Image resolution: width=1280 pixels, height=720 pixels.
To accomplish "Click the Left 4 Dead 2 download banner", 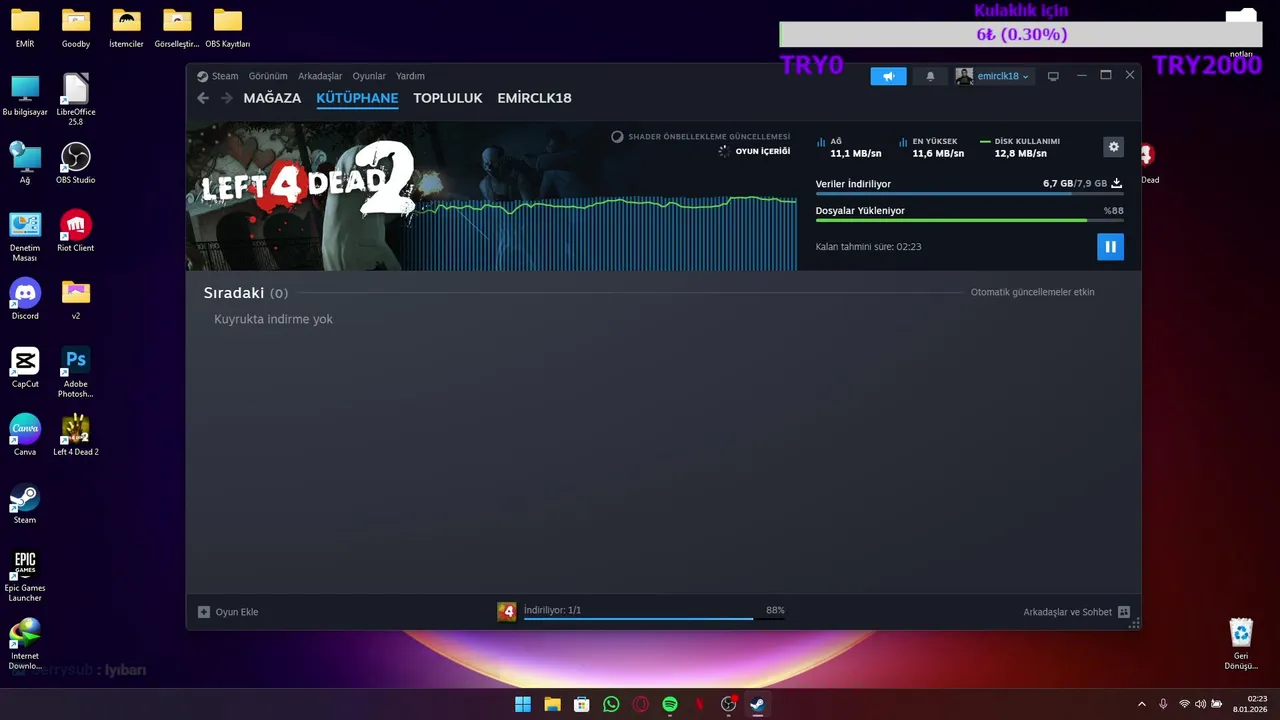I will (x=306, y=195).
